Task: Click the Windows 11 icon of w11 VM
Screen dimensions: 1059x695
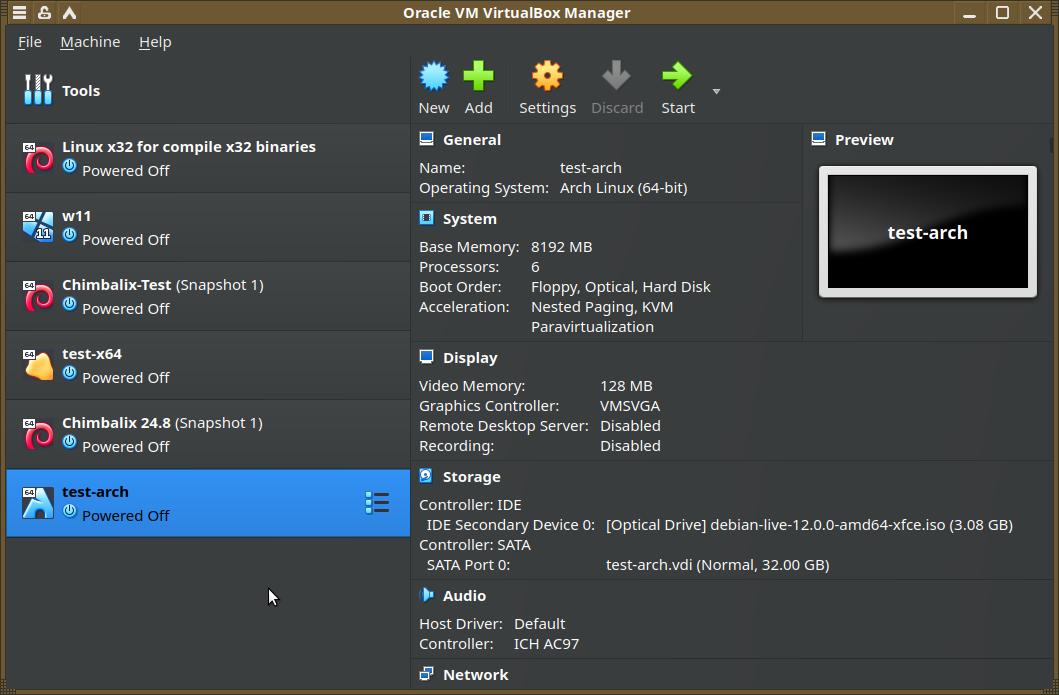Action: click(x=38, y=228)
